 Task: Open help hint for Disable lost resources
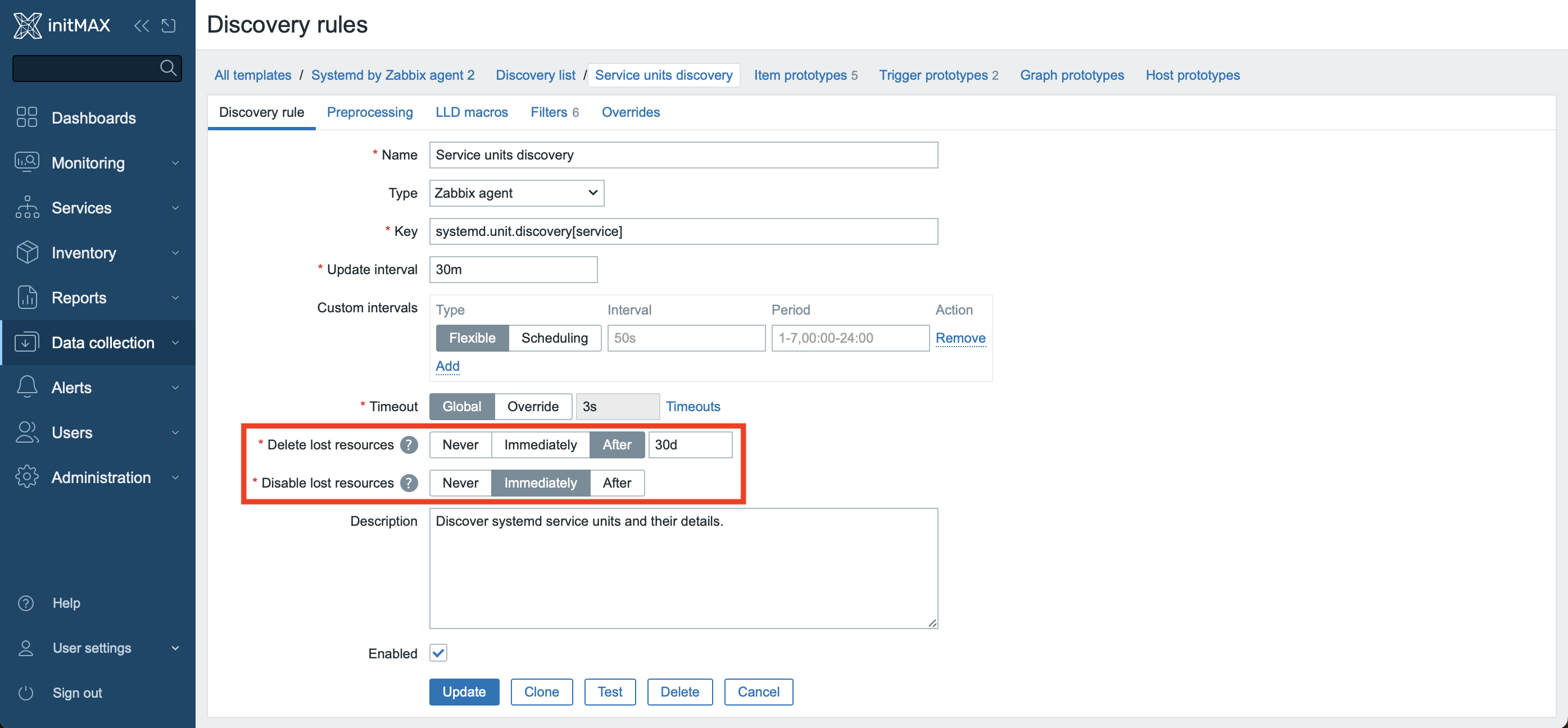(x=409, y=483)
